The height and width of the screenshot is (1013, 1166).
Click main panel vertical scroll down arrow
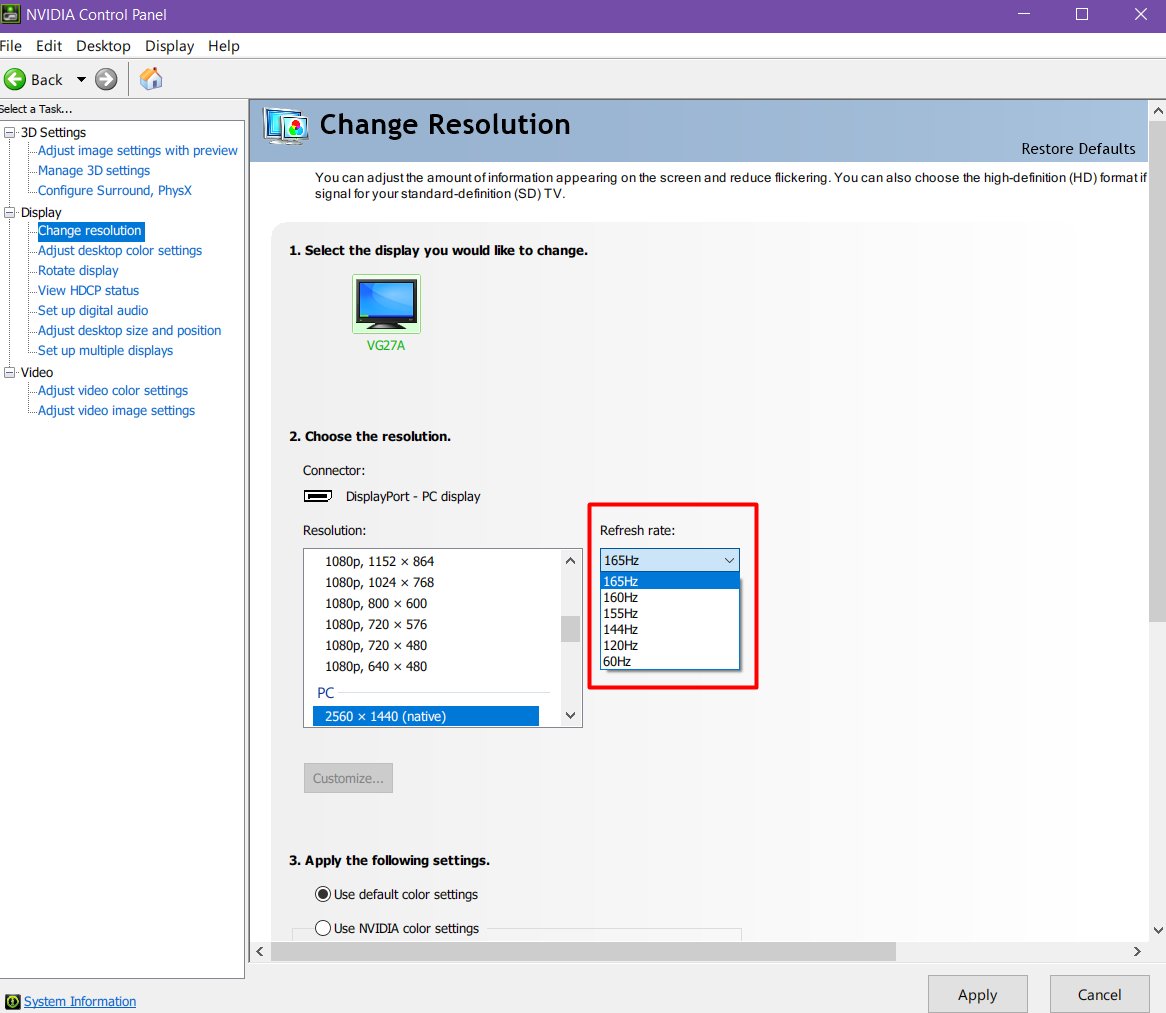1158,930
